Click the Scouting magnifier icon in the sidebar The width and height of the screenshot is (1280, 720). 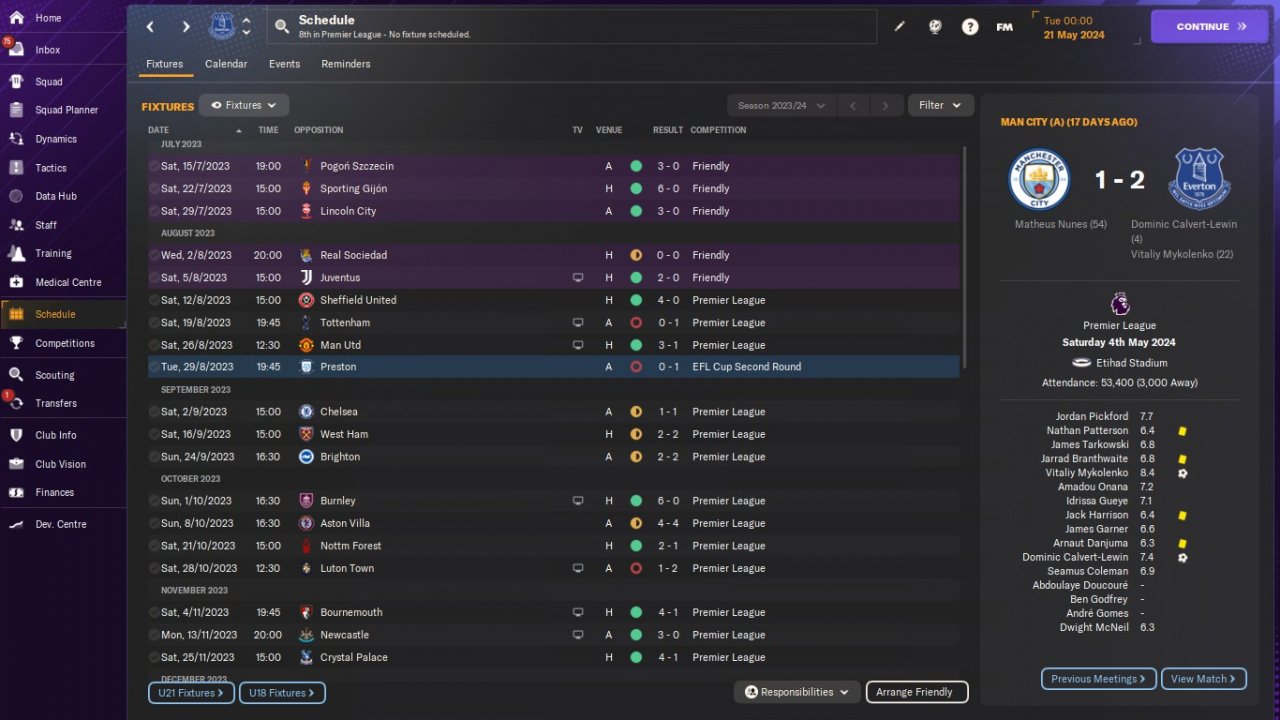[17, 375]
